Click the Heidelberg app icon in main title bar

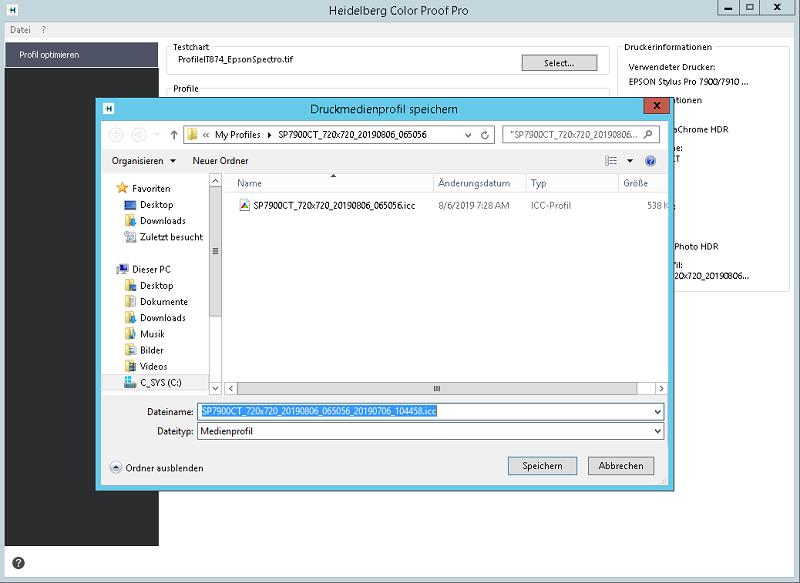12,9
